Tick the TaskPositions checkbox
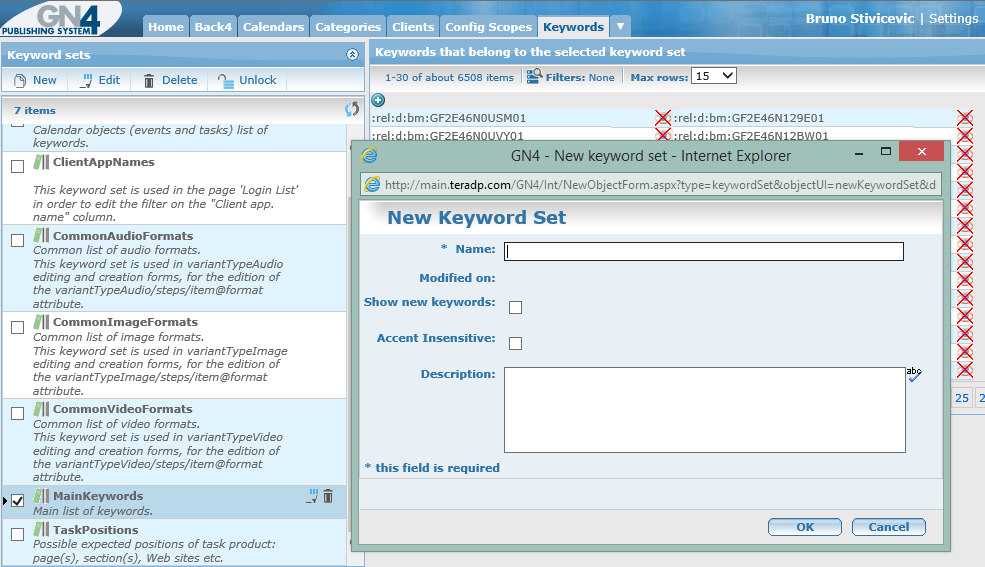Viewport: 985px width, 567px height. [x=18, y=534]
